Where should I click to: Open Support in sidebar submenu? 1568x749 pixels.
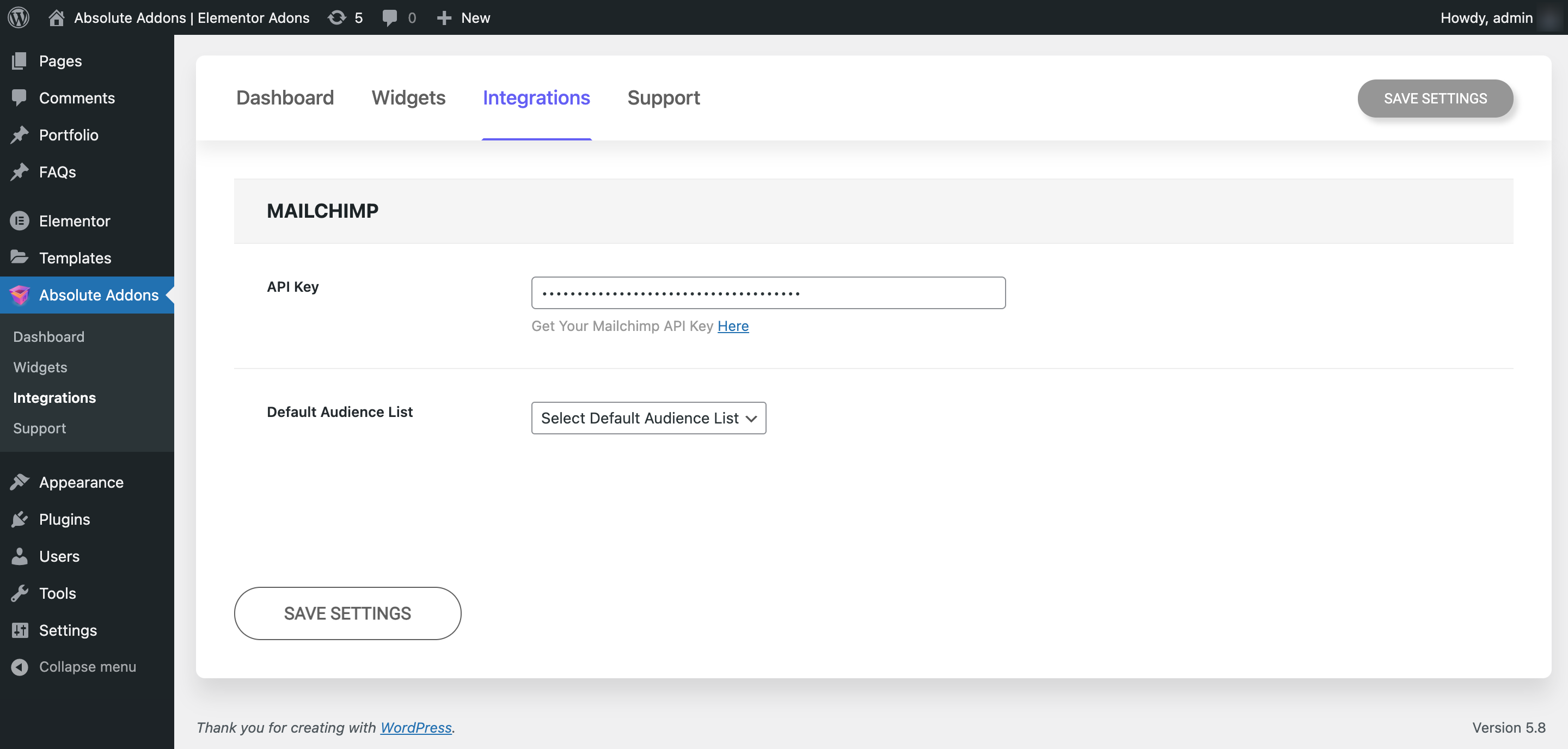tap(40, 428)
